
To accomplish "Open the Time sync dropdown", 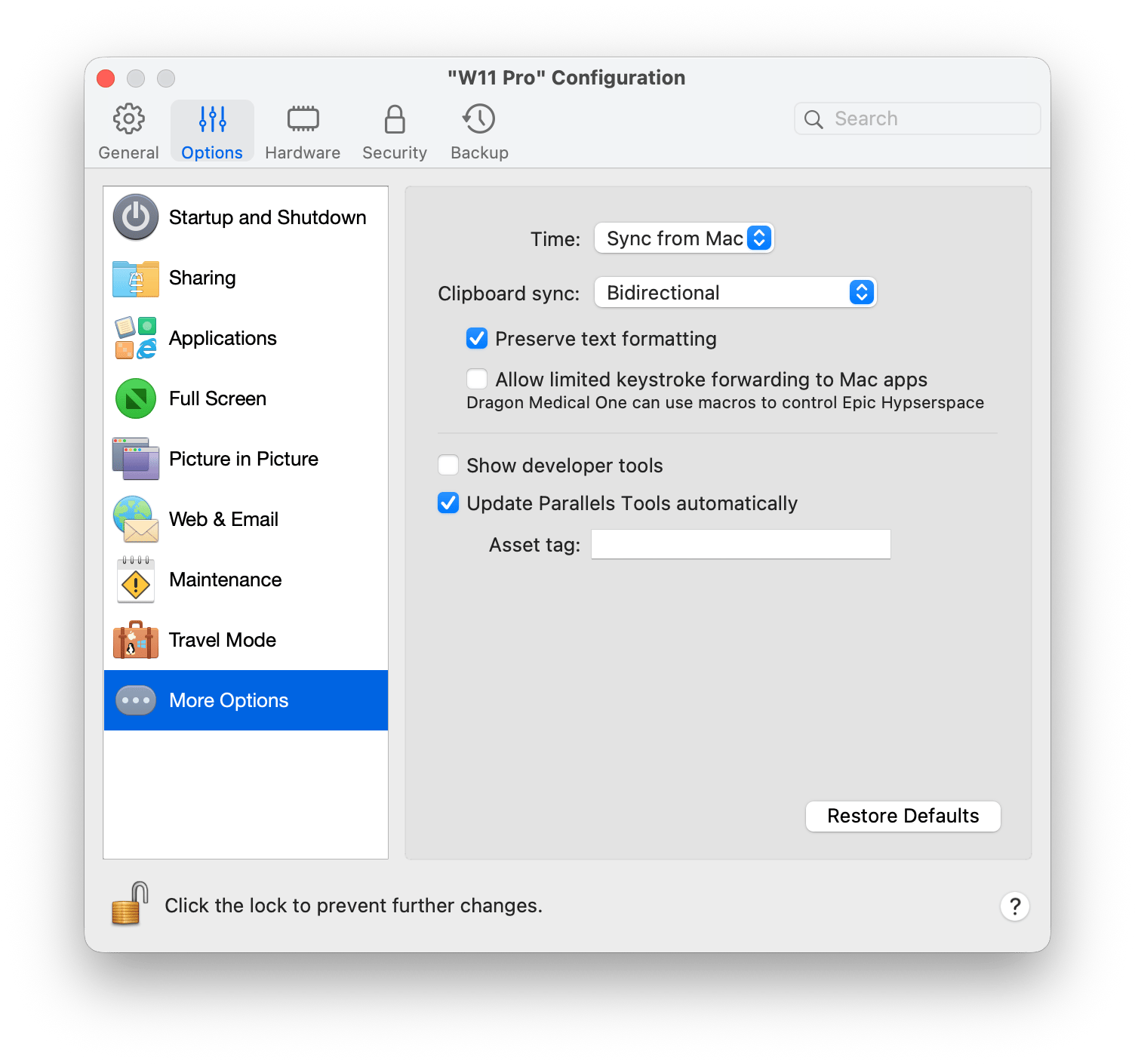I will (x=684, y=238).
